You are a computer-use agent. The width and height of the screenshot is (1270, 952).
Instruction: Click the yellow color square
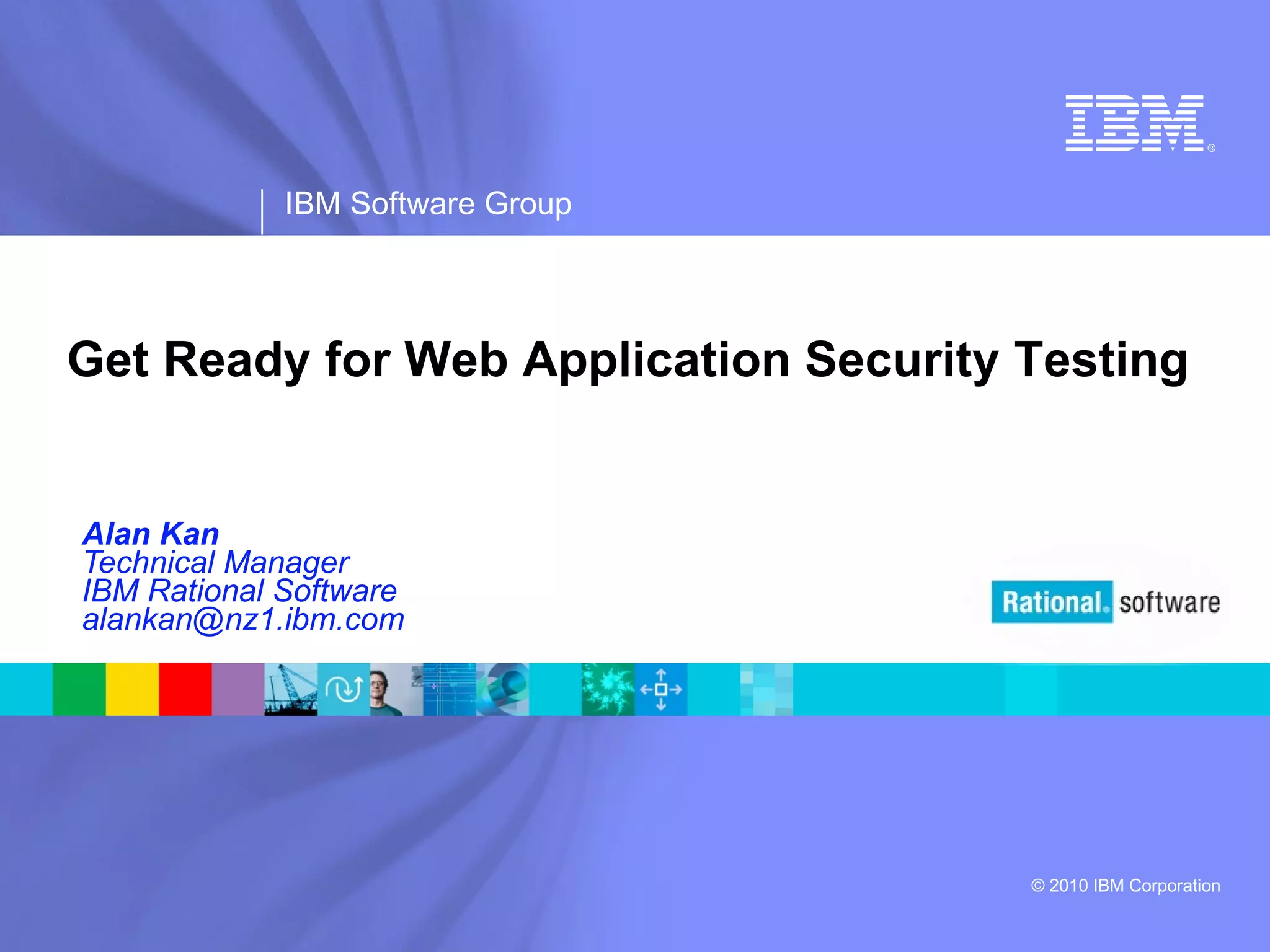[132, 689]
